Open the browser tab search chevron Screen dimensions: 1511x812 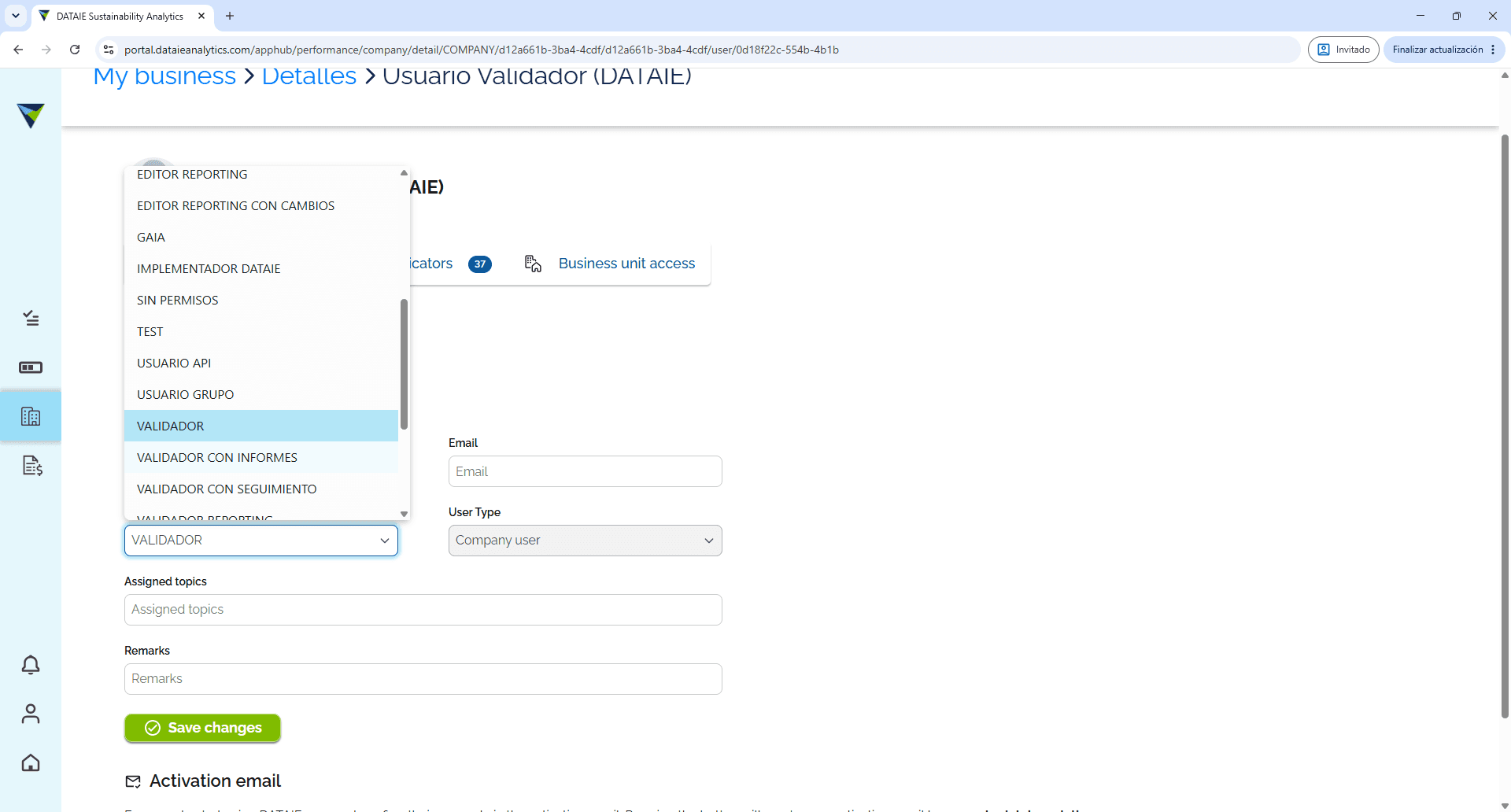pyautogui.click(x=16, y=16)
